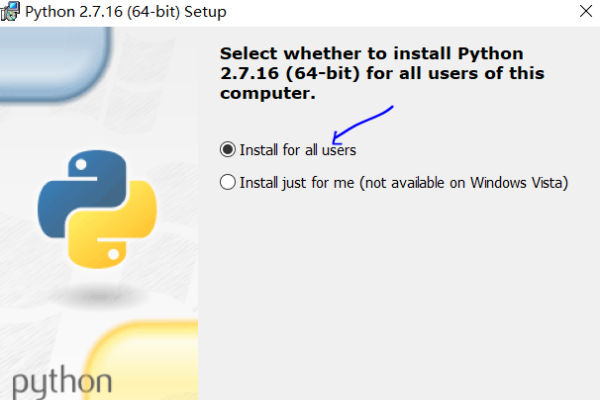Click the gray python wordmark
Image resolution: width=600 pixels, height=400 pixels.
click(x=62, y=382)
